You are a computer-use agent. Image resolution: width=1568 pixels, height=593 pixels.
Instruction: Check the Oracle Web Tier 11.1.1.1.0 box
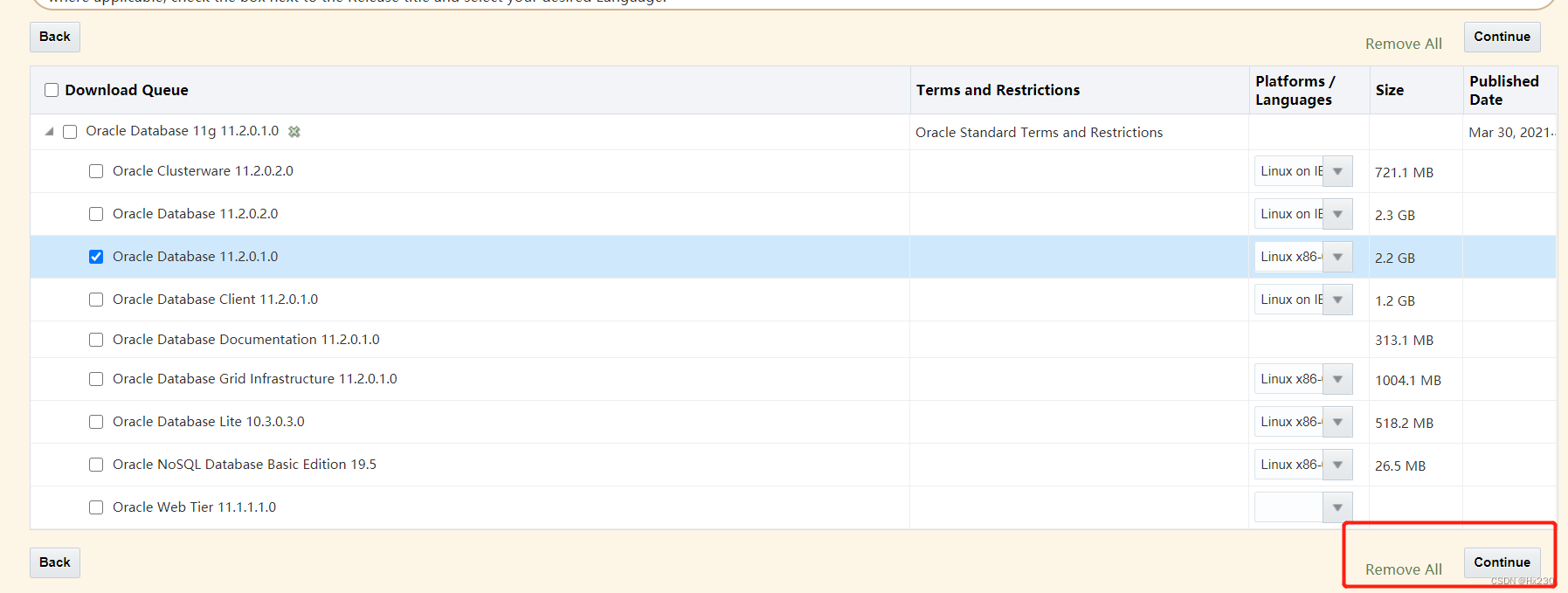pyautogui.click(x=96, y=507)
